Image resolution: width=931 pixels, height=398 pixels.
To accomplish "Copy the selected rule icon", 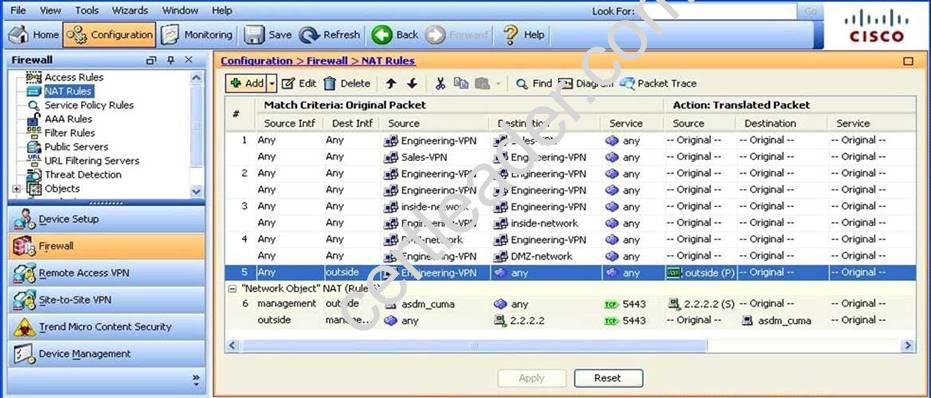I will click(461, 84).
